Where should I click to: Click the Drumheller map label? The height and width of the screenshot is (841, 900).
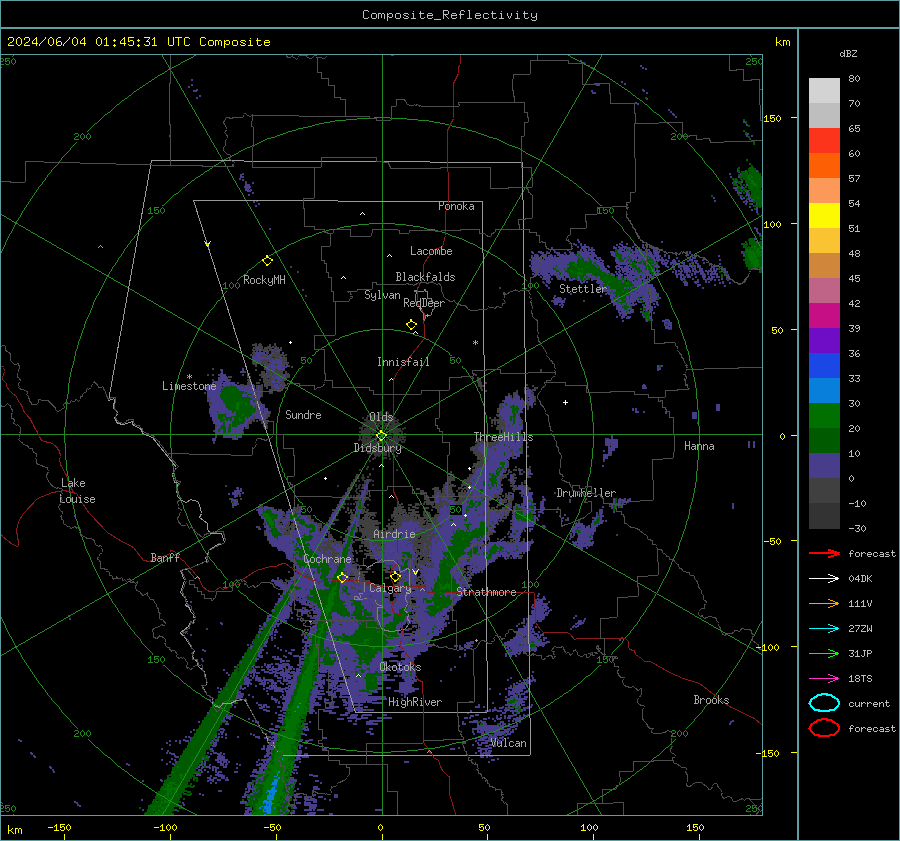pos(586,493)
